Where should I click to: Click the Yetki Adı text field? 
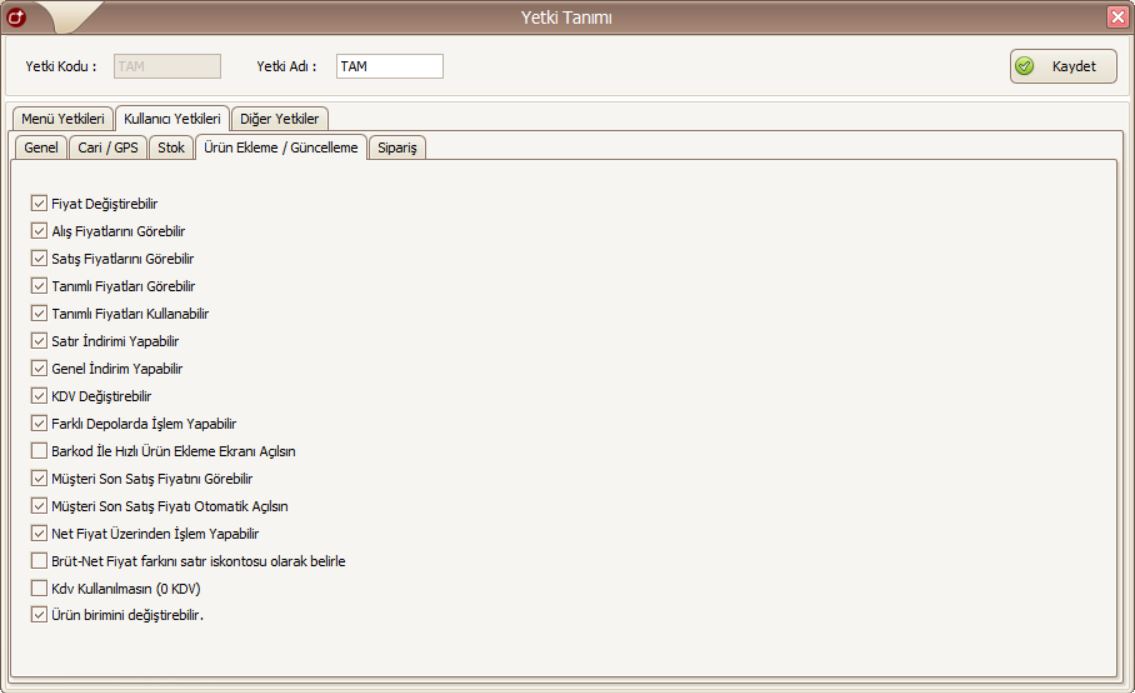[x=389, y=66]
